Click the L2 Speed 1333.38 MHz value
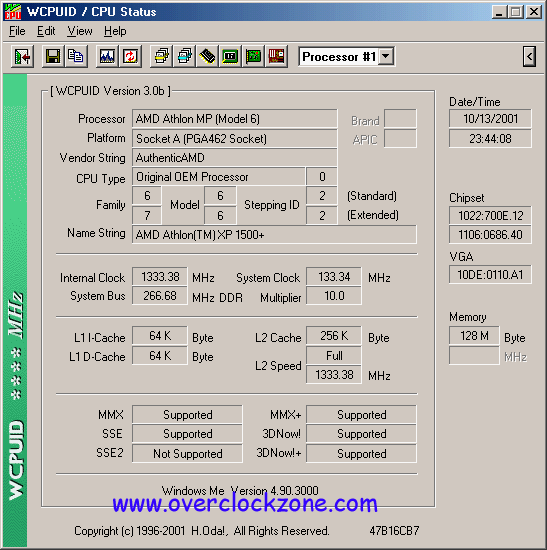Screen dimensions: 547x550 (334, 375)
